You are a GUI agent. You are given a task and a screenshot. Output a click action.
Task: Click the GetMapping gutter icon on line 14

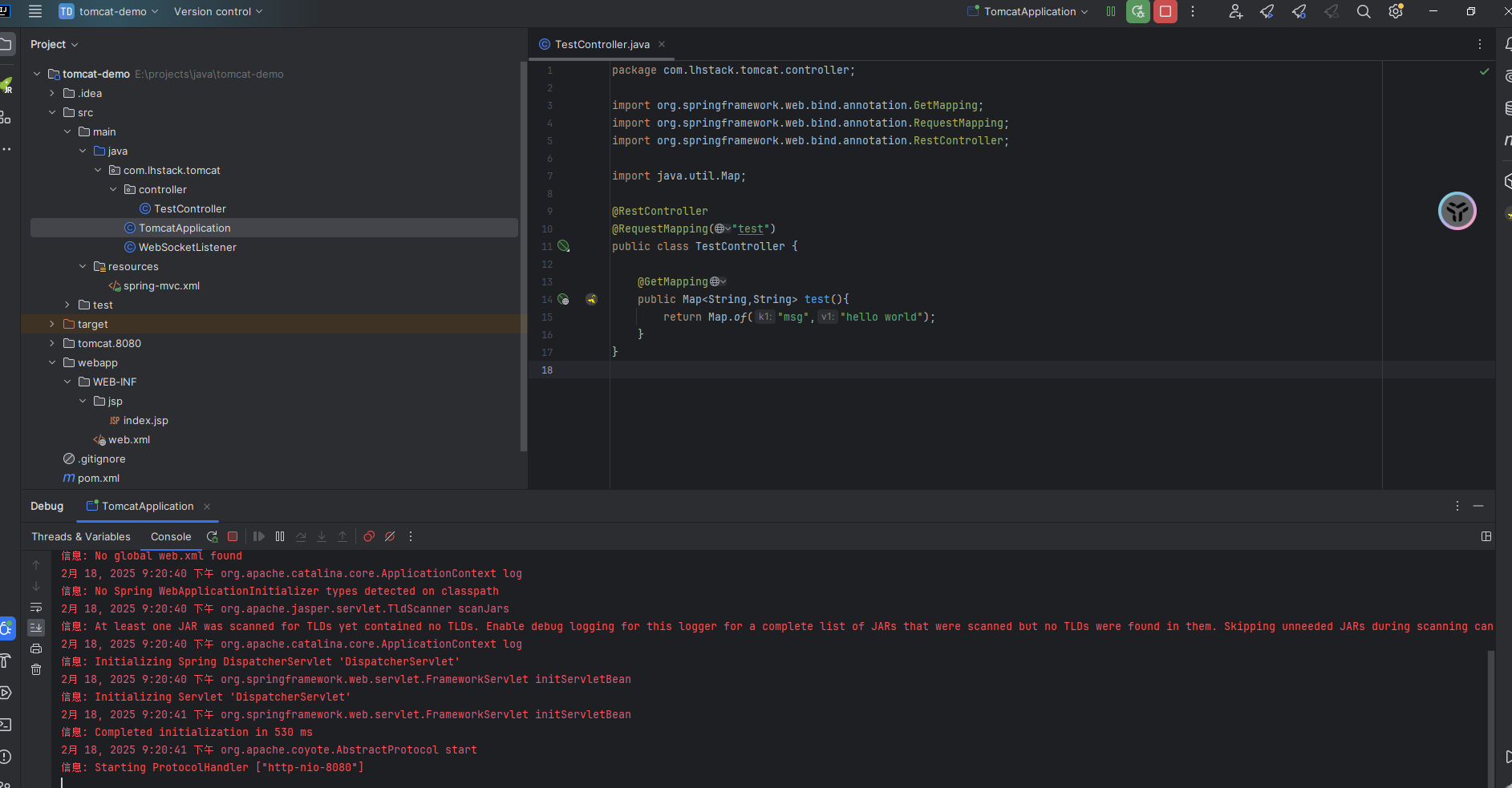pos(563,299)
